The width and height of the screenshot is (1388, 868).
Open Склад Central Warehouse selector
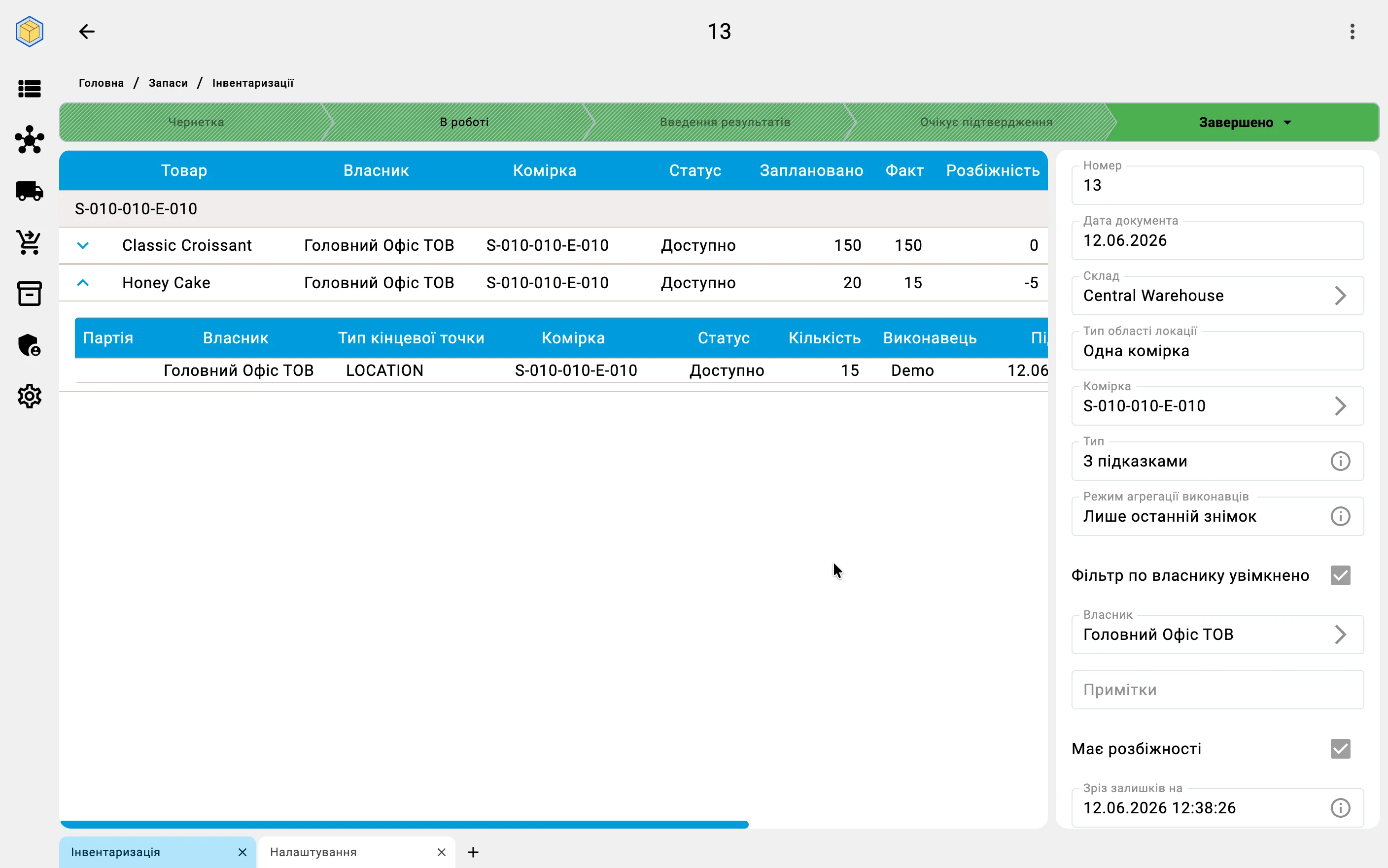(1217, 296)
